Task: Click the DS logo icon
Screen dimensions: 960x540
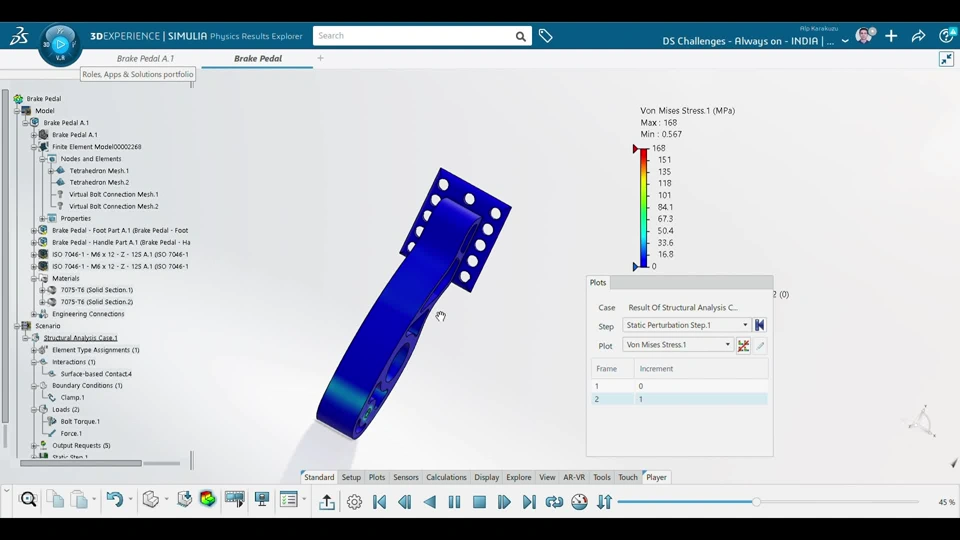Action: coord(19,36)
